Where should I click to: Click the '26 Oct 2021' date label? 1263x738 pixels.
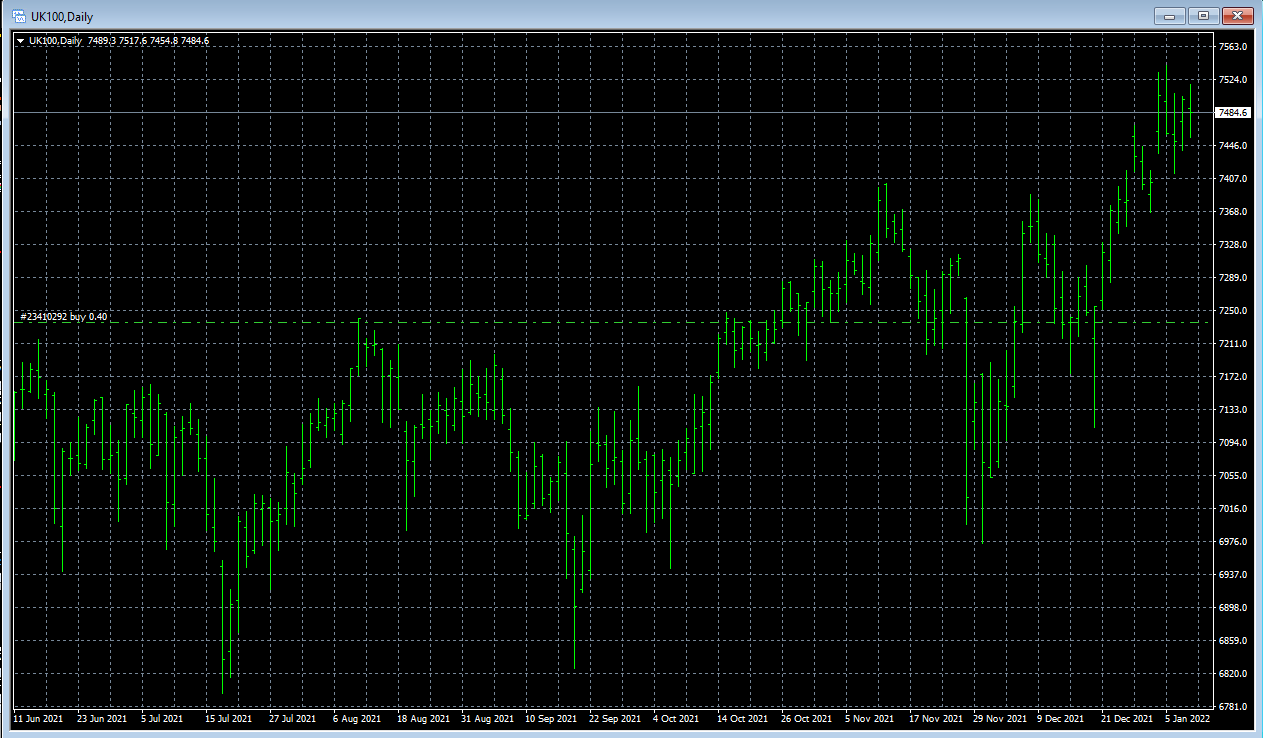click(807, 719)
